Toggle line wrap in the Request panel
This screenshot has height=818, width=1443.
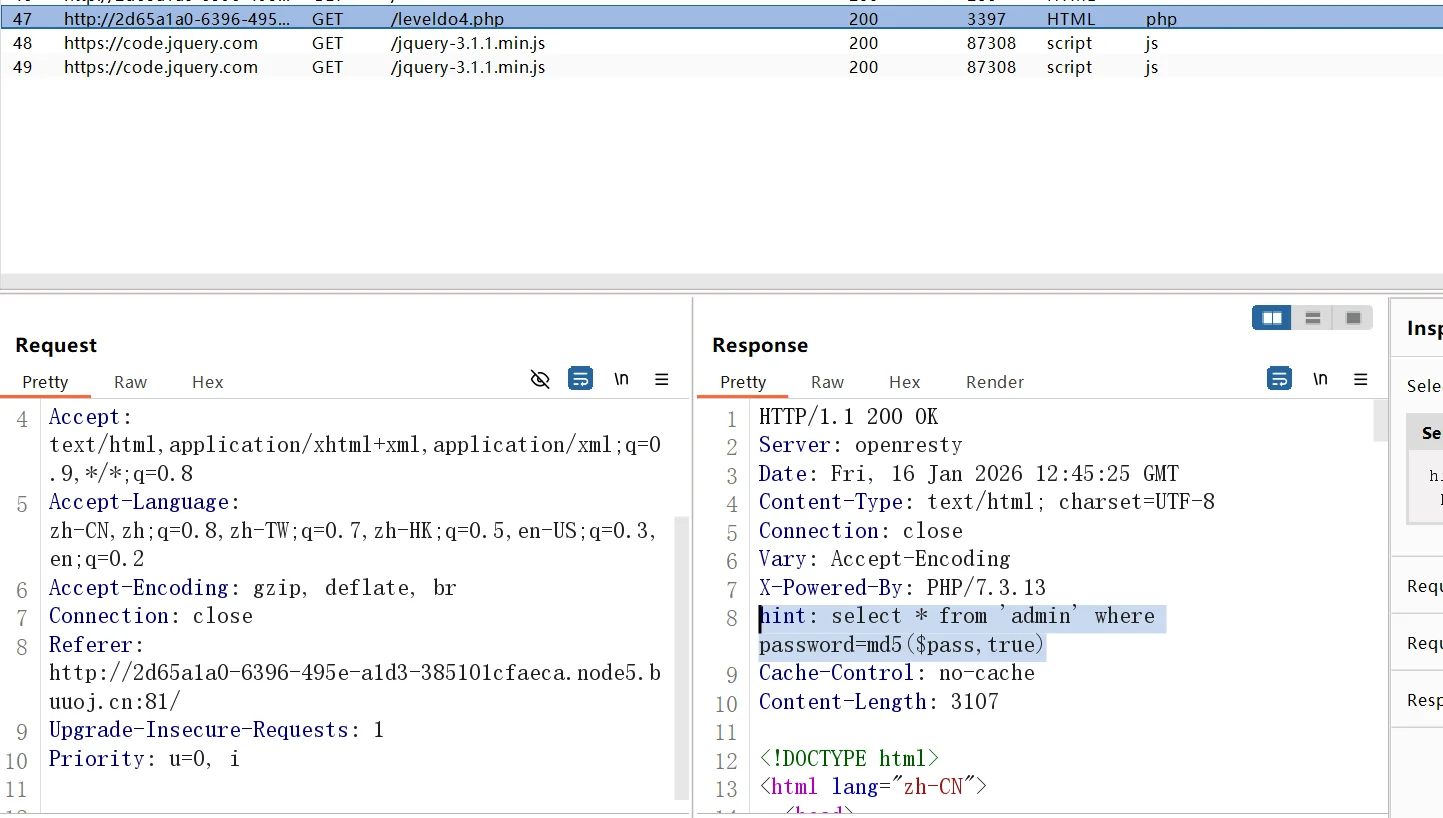coord(580,379)
